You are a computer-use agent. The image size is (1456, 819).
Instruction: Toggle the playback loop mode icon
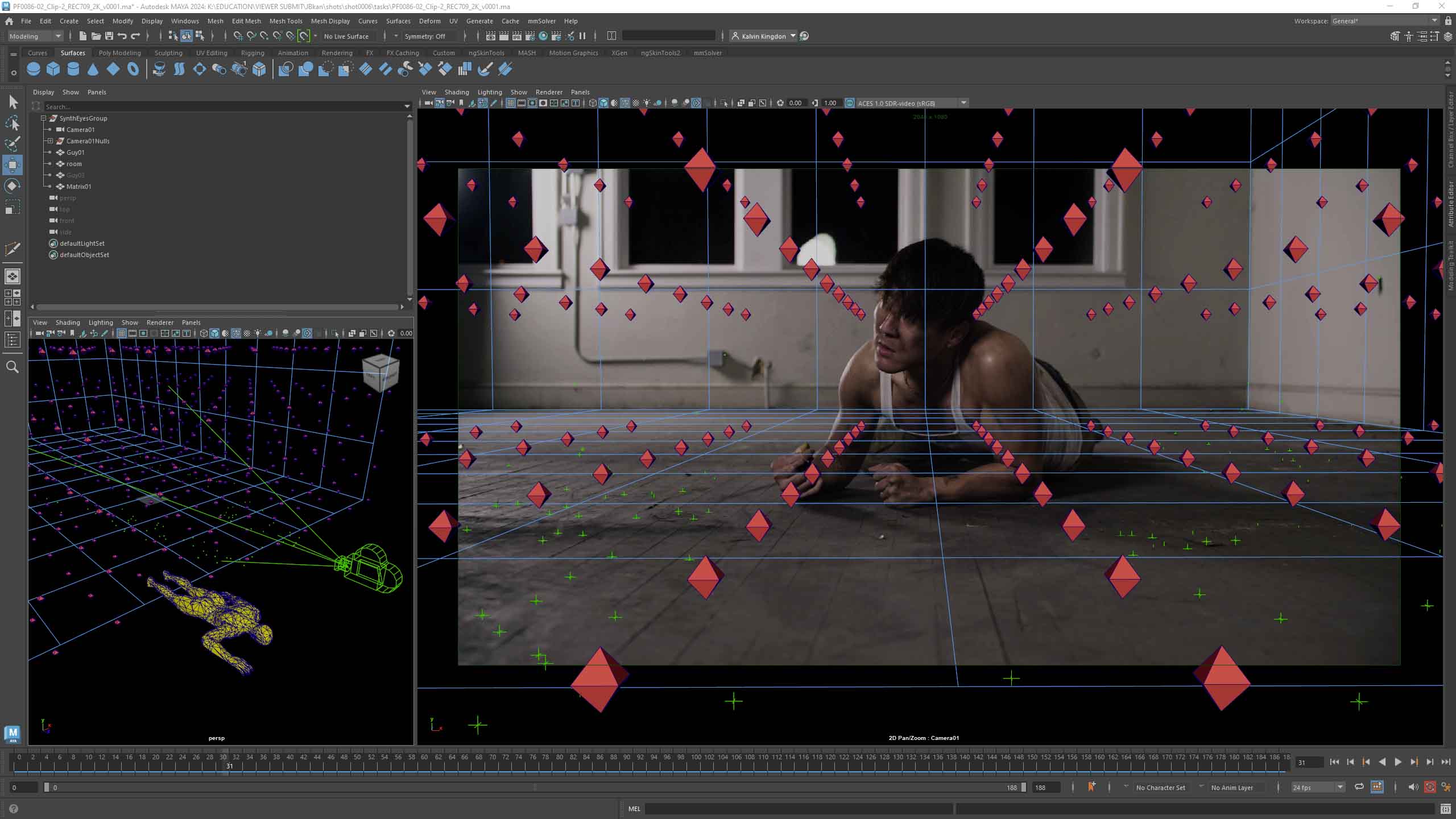1359,787
